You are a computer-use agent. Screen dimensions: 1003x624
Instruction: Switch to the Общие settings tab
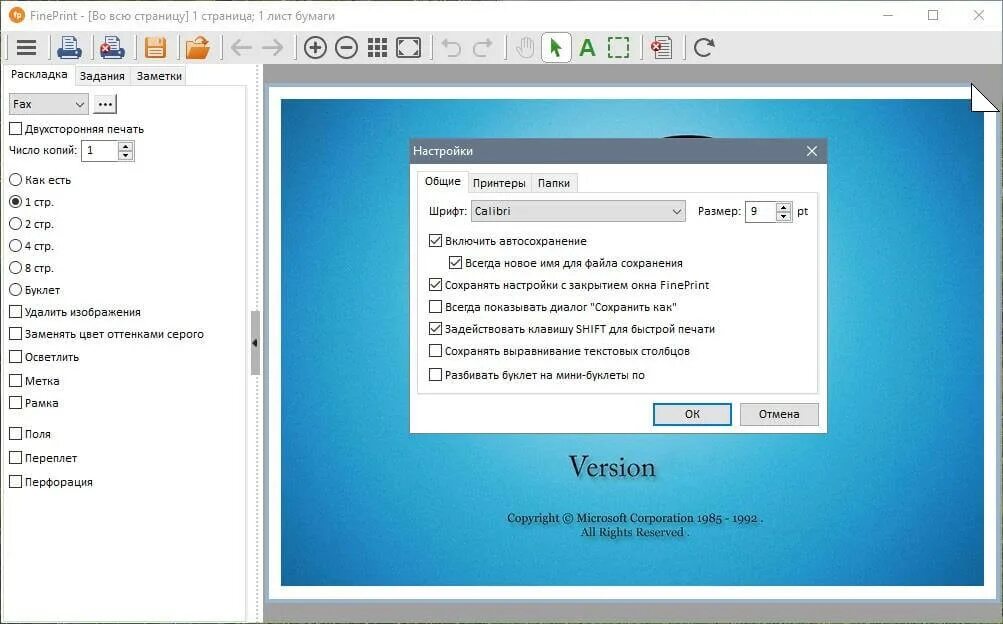point(443,181)
